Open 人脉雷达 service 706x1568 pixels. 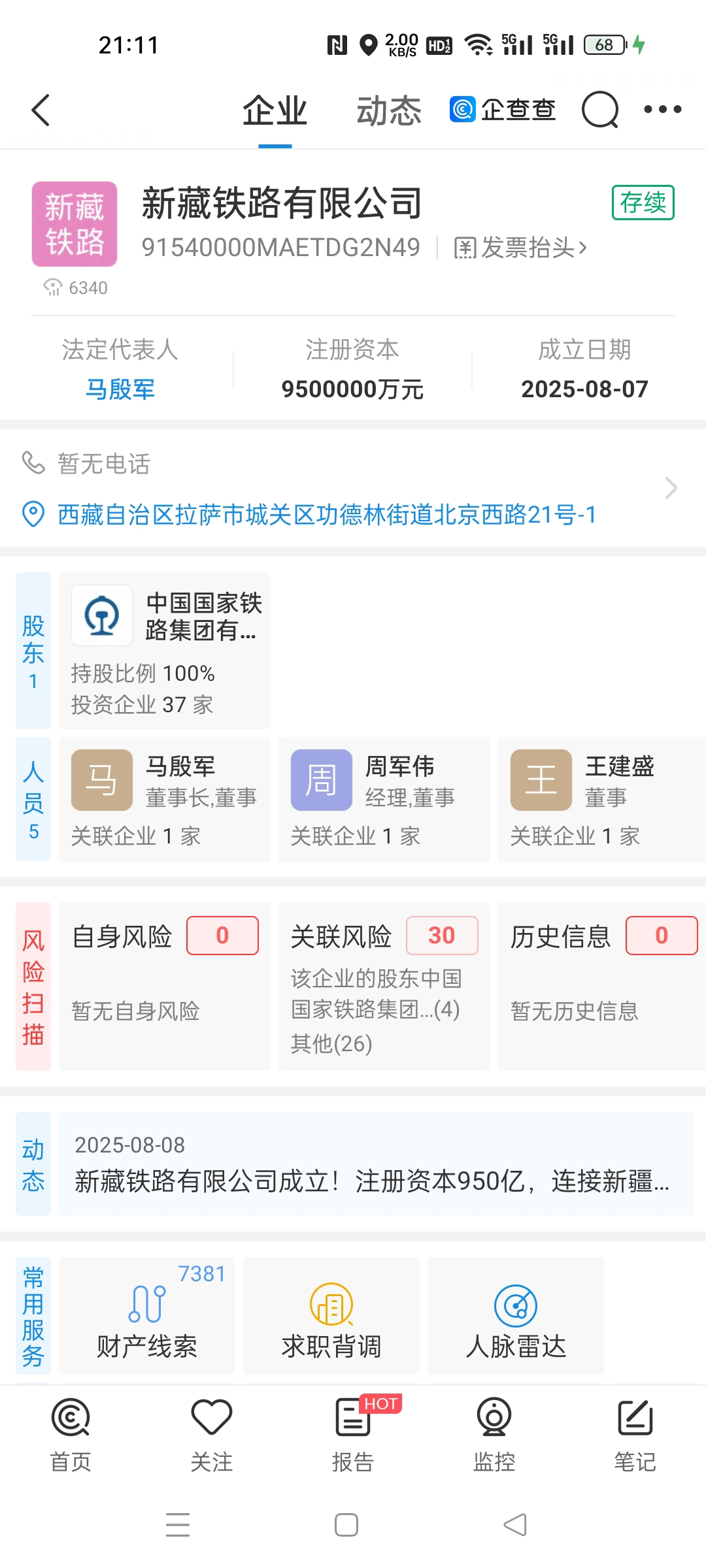coord(516,1315)
